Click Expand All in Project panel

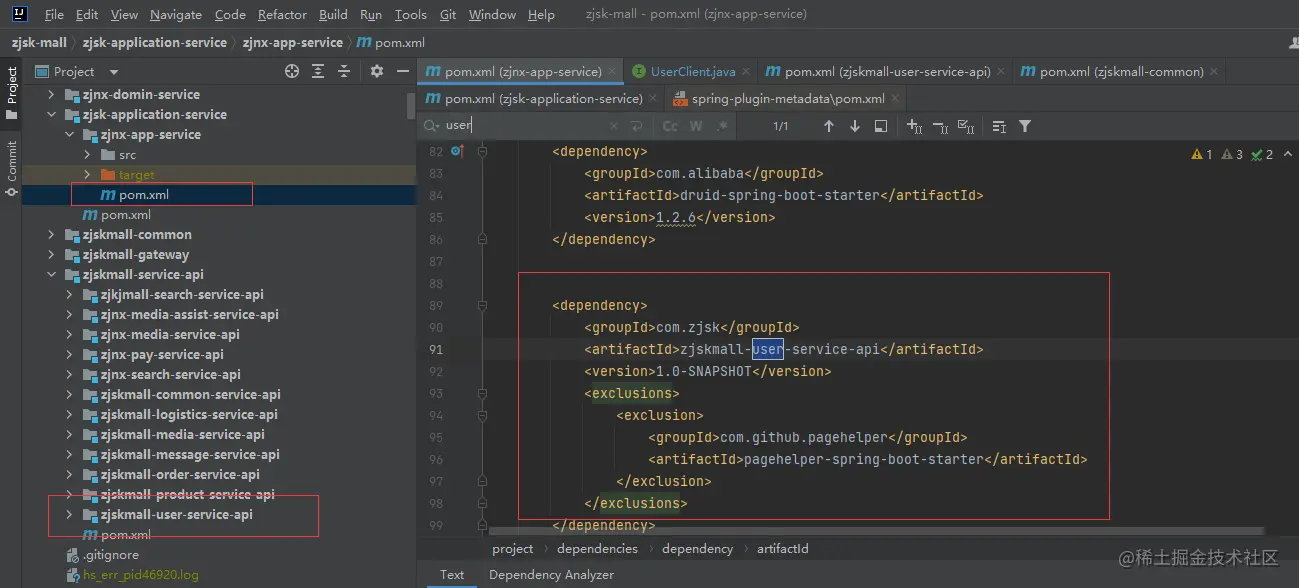(318, 71)
